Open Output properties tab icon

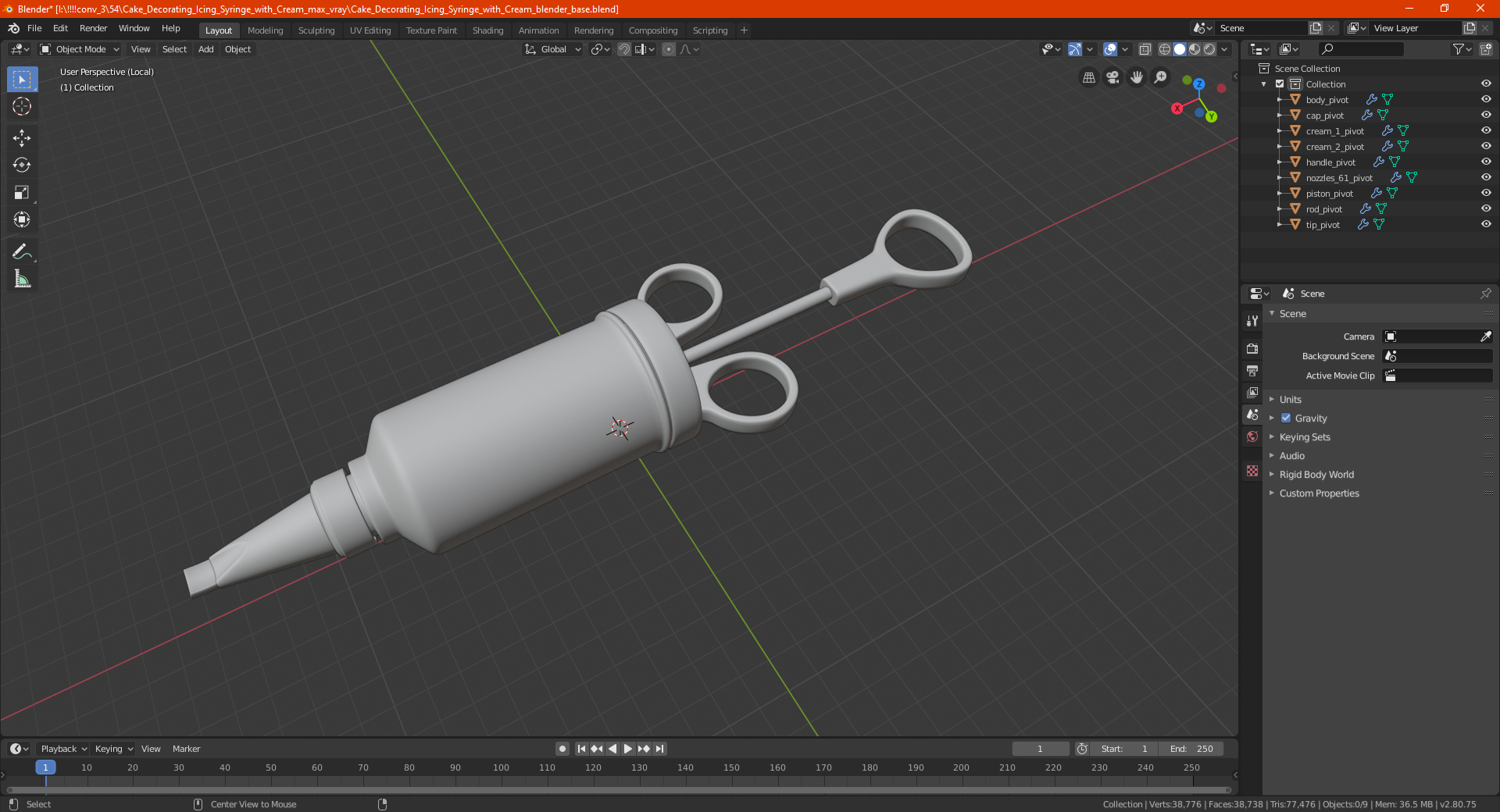click(1252, 370)
